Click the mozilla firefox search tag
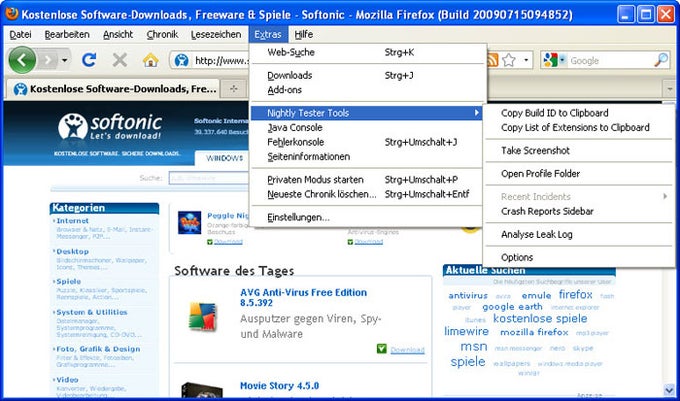680x401 pixels. [534, 332]
